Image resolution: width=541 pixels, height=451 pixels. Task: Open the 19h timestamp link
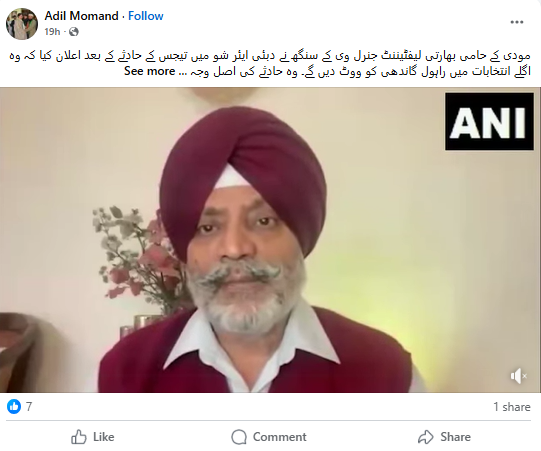click(x=52, y=32)
